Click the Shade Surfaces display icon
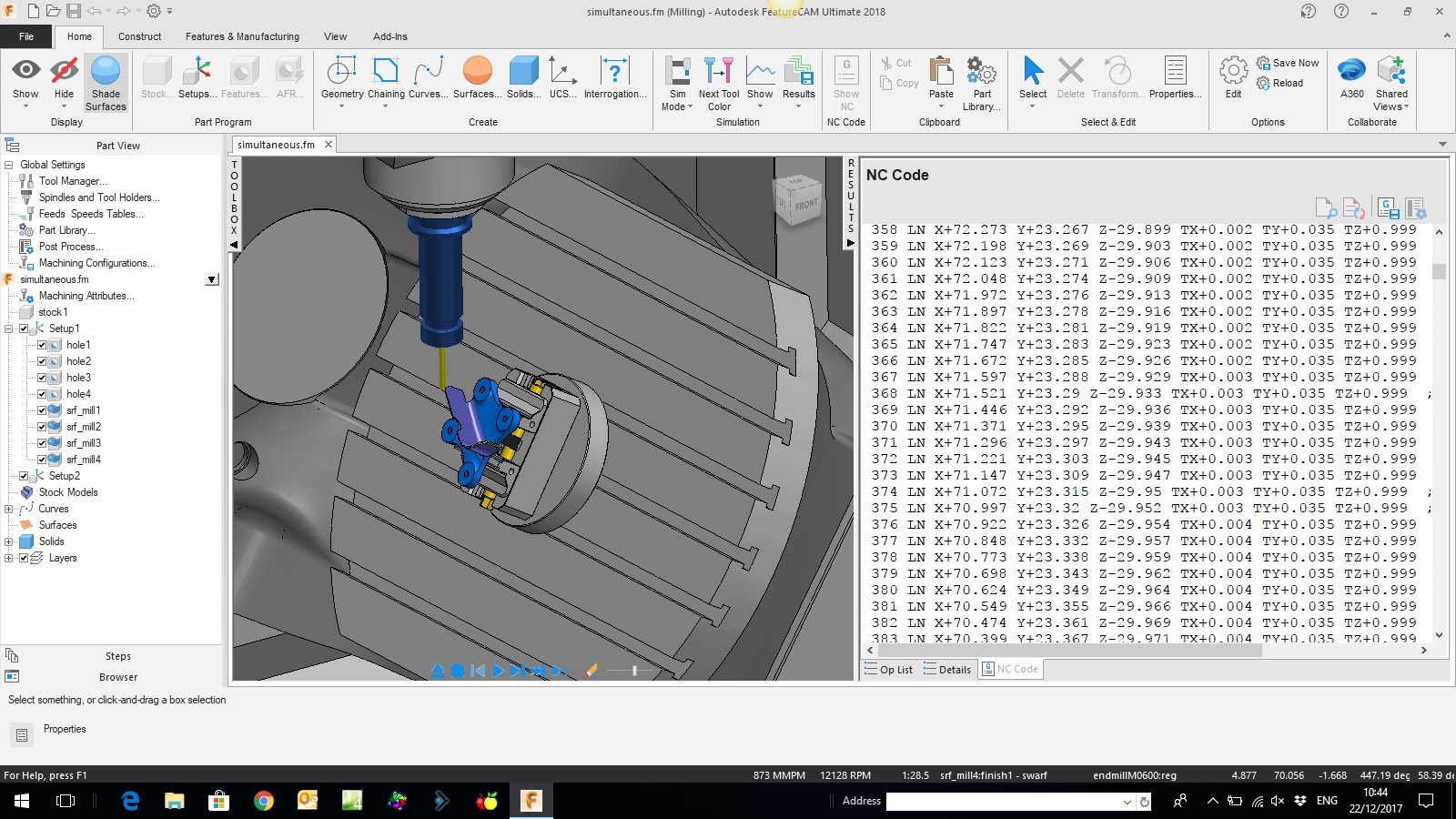 tap(106, 83)
